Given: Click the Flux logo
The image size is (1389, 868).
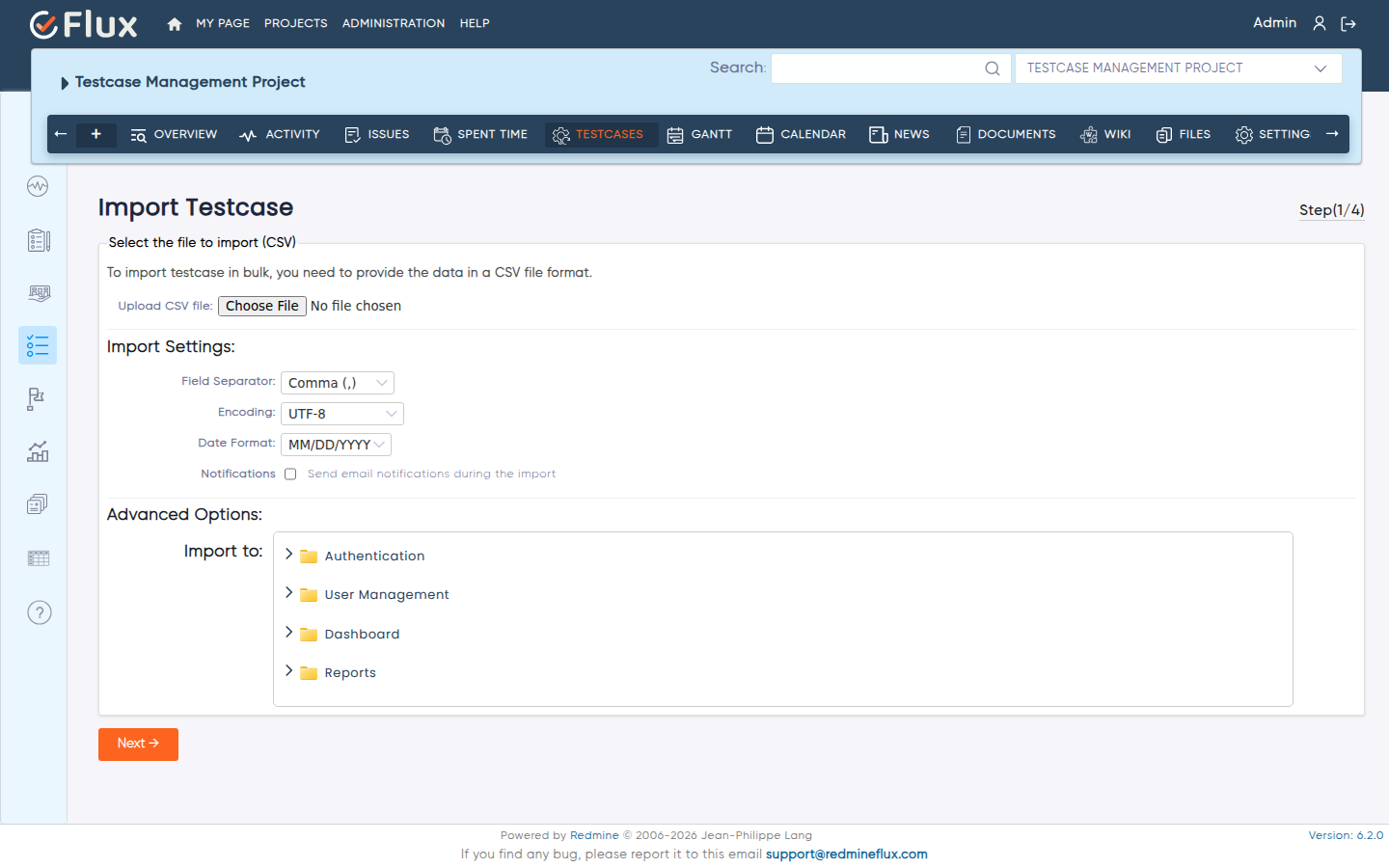Looking at the screenshot, I should tap(84, 24).
